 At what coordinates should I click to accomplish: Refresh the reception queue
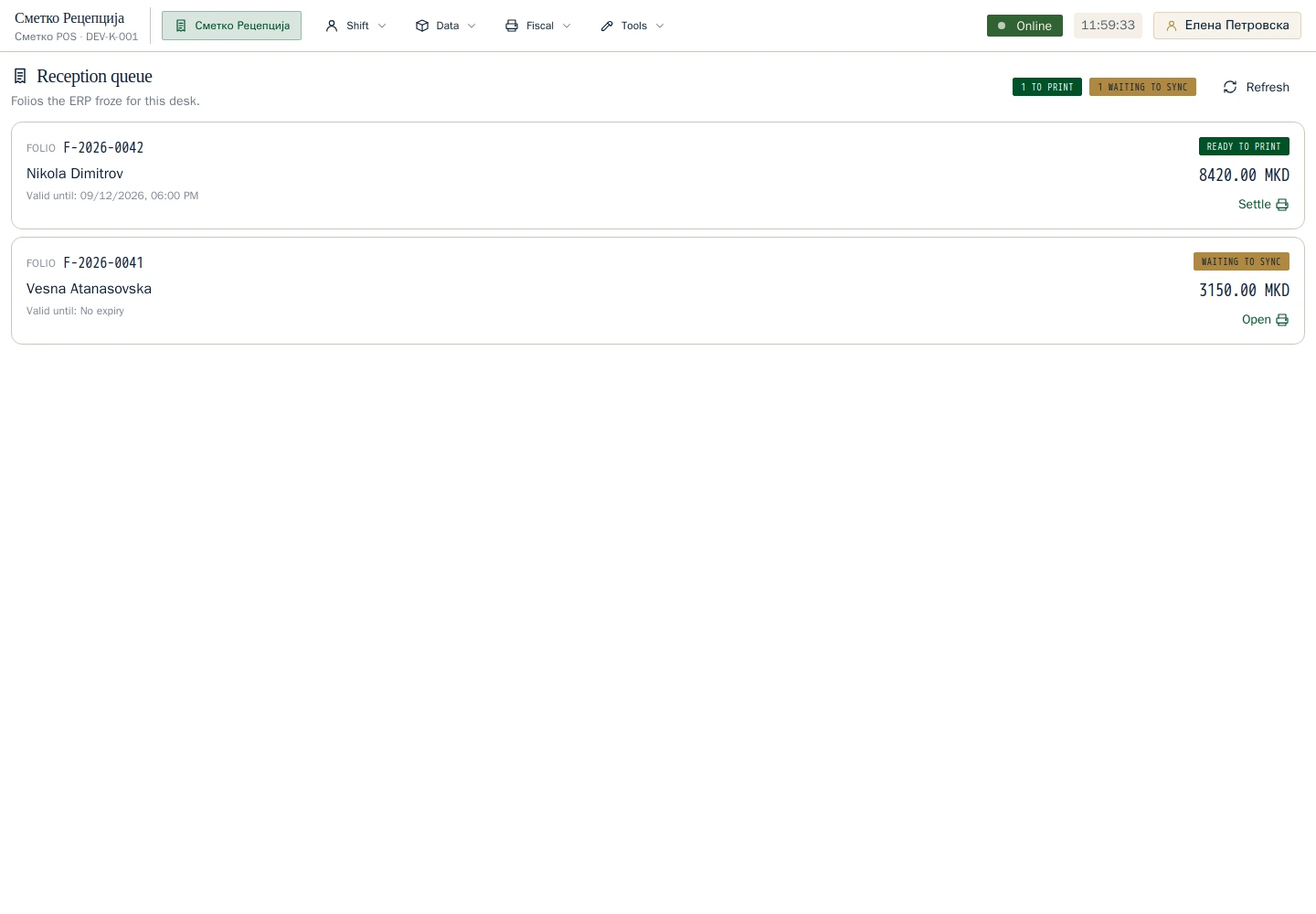point(1256,87)
